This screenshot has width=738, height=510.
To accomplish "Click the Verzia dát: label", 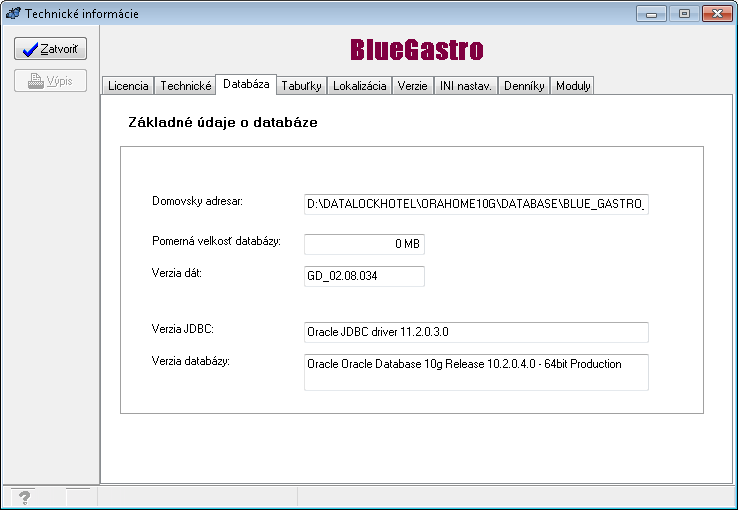I will coord(176,273).
